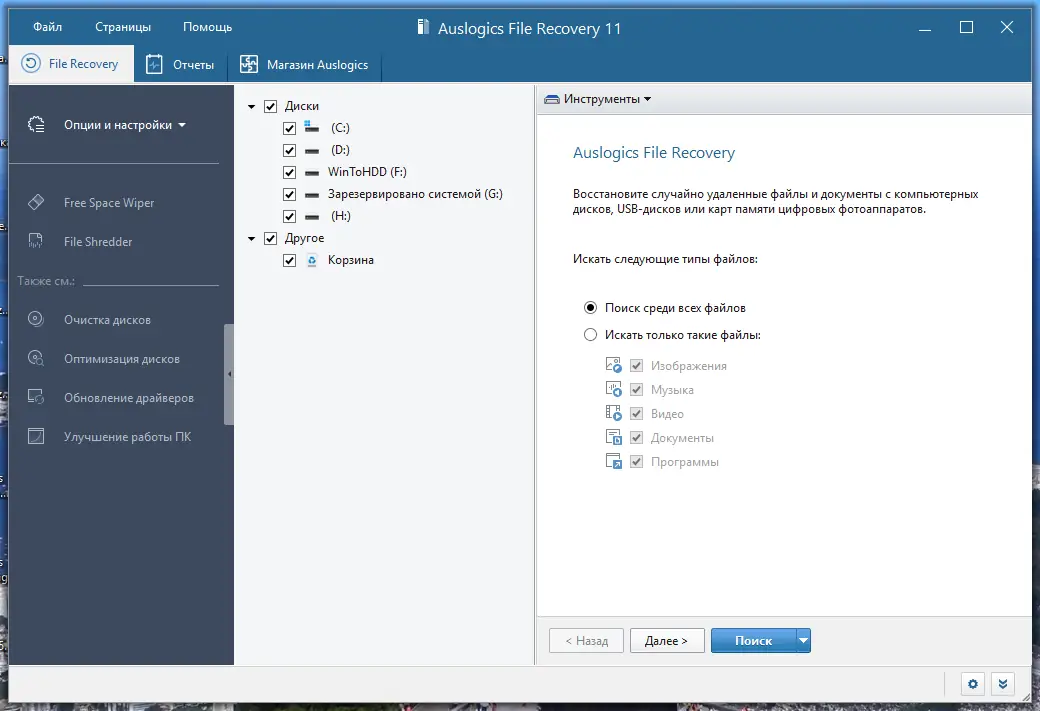Image resolution: width=1040 pixels, height=711 pixels.
Task: Uncheck the WinToHDD (F:) checkbox
Action: click(289, 172)
